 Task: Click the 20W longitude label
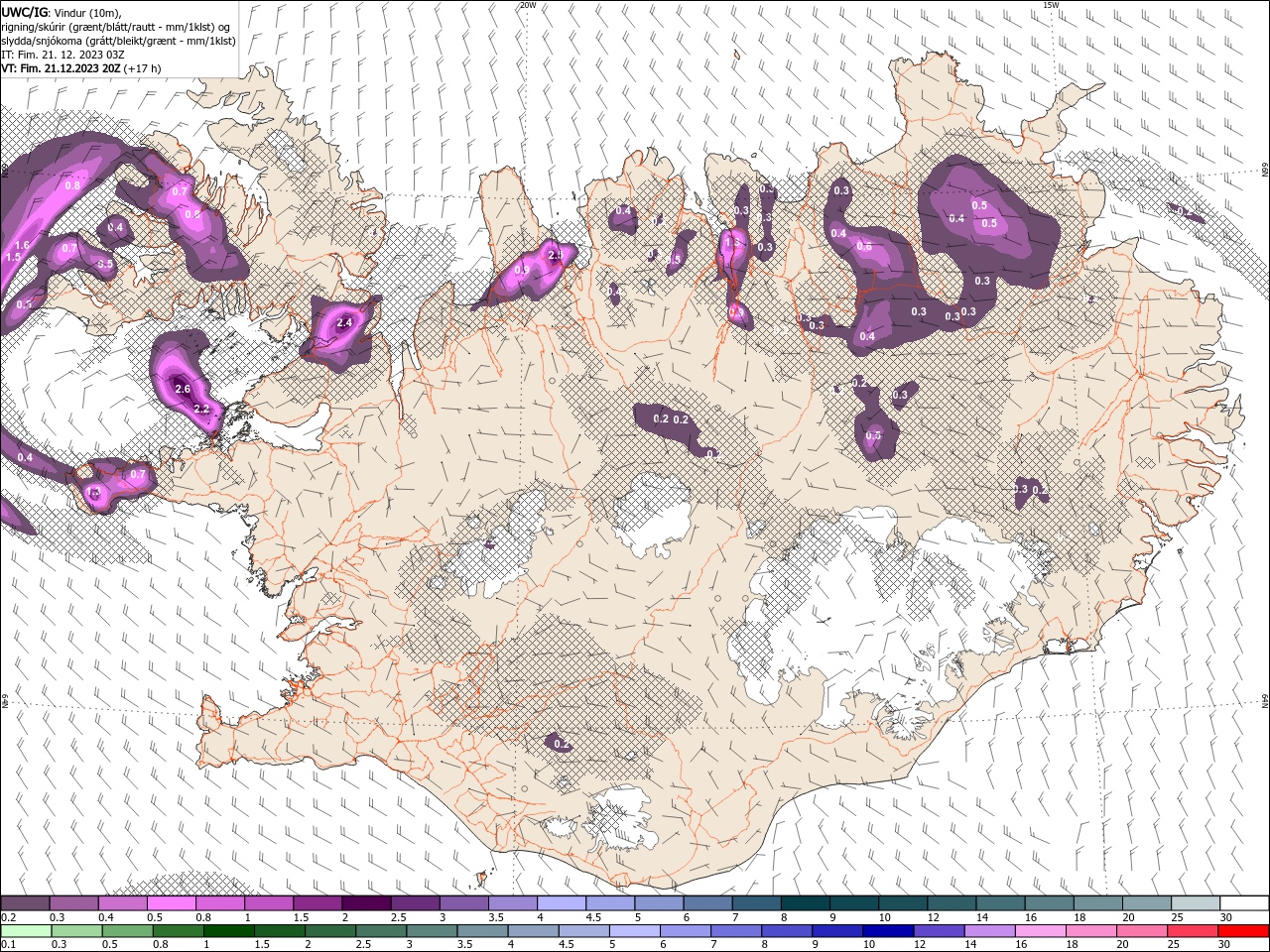coord(528,5)
